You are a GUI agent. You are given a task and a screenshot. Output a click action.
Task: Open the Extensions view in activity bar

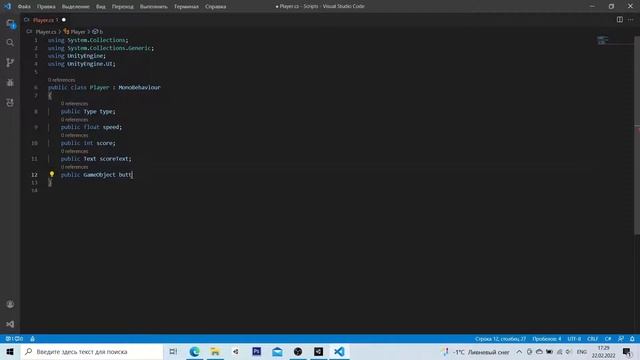[10, 102]
